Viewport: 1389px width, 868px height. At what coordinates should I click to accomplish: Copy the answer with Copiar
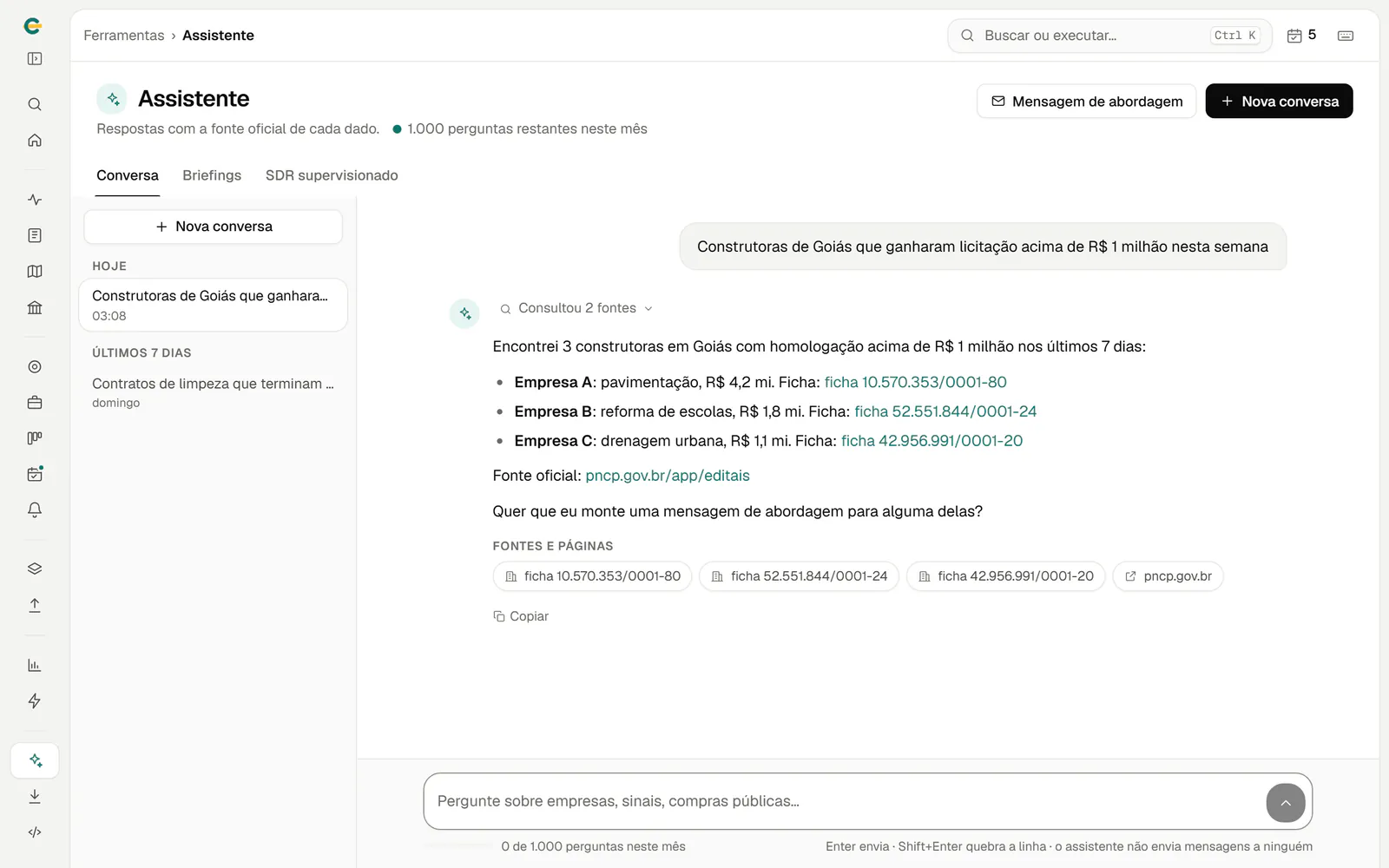521,616
